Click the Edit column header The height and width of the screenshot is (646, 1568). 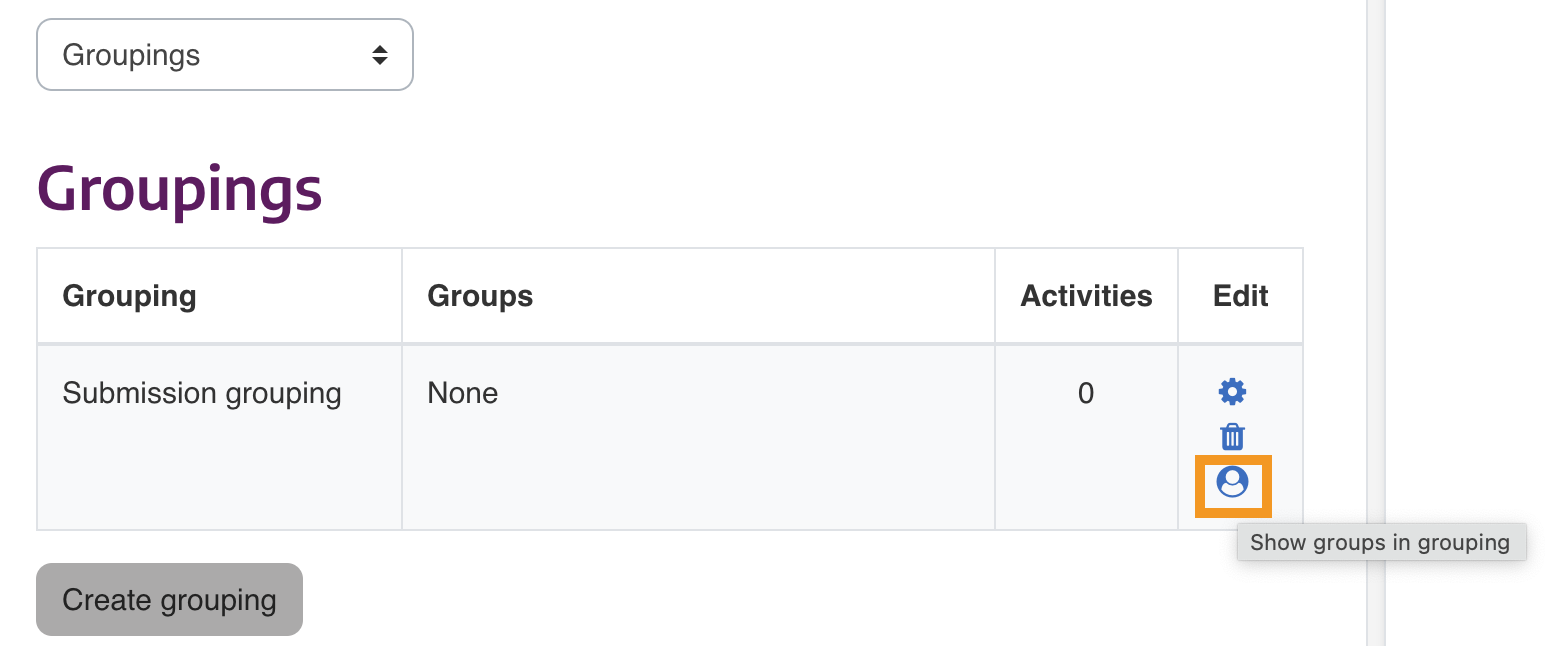[x=1240, y=295]
